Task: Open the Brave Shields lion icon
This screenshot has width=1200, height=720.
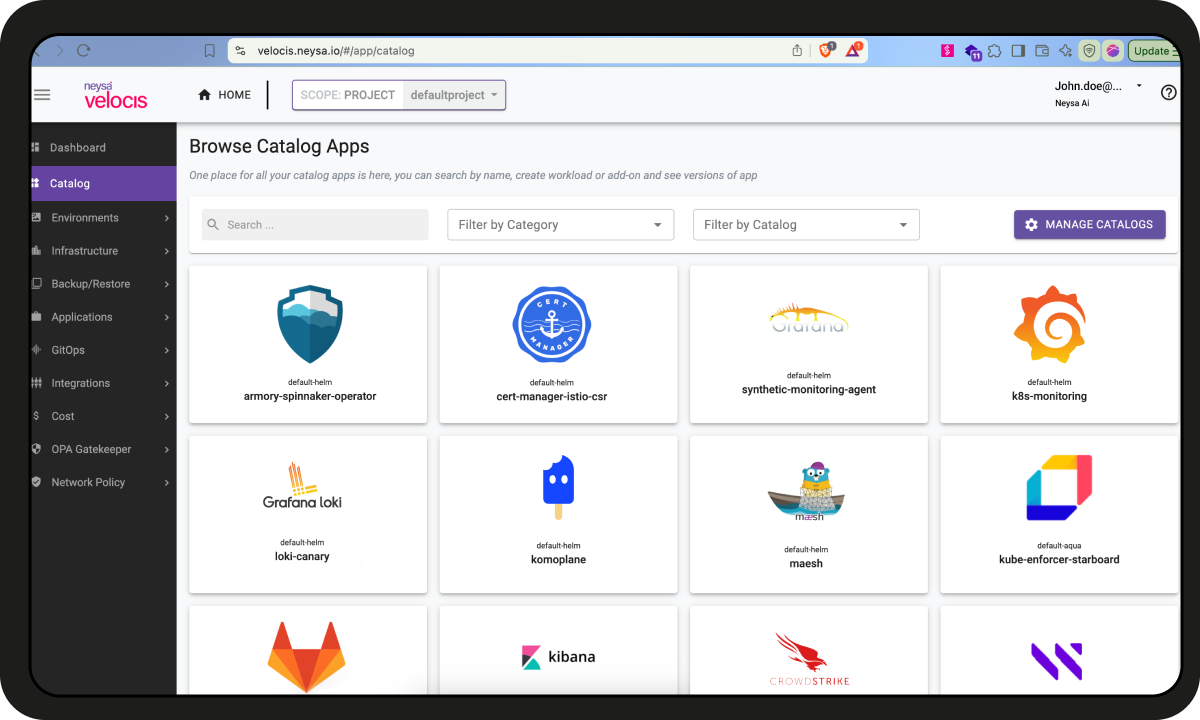Action: [827, 49]
